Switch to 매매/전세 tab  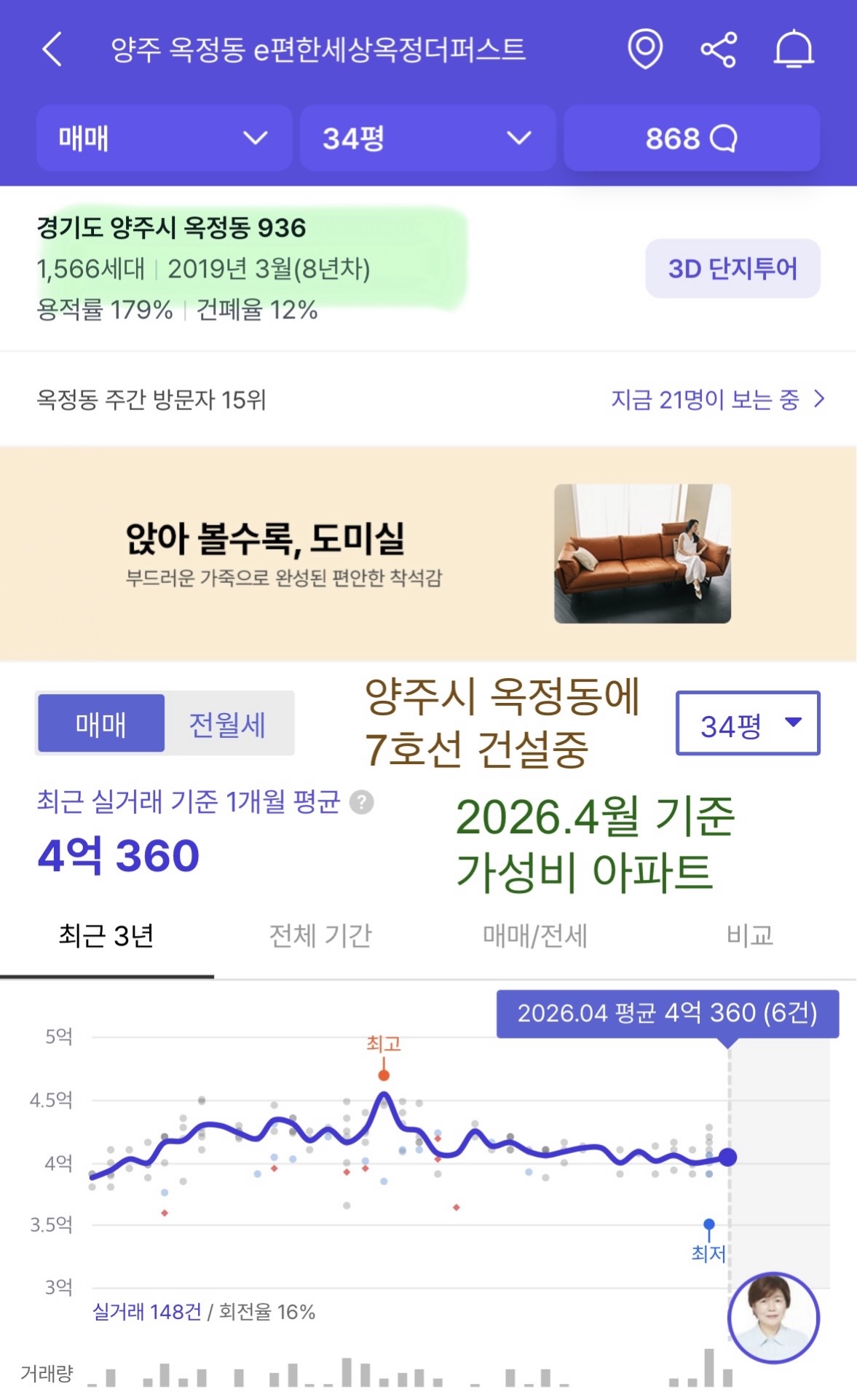click(x=535, y=936)
